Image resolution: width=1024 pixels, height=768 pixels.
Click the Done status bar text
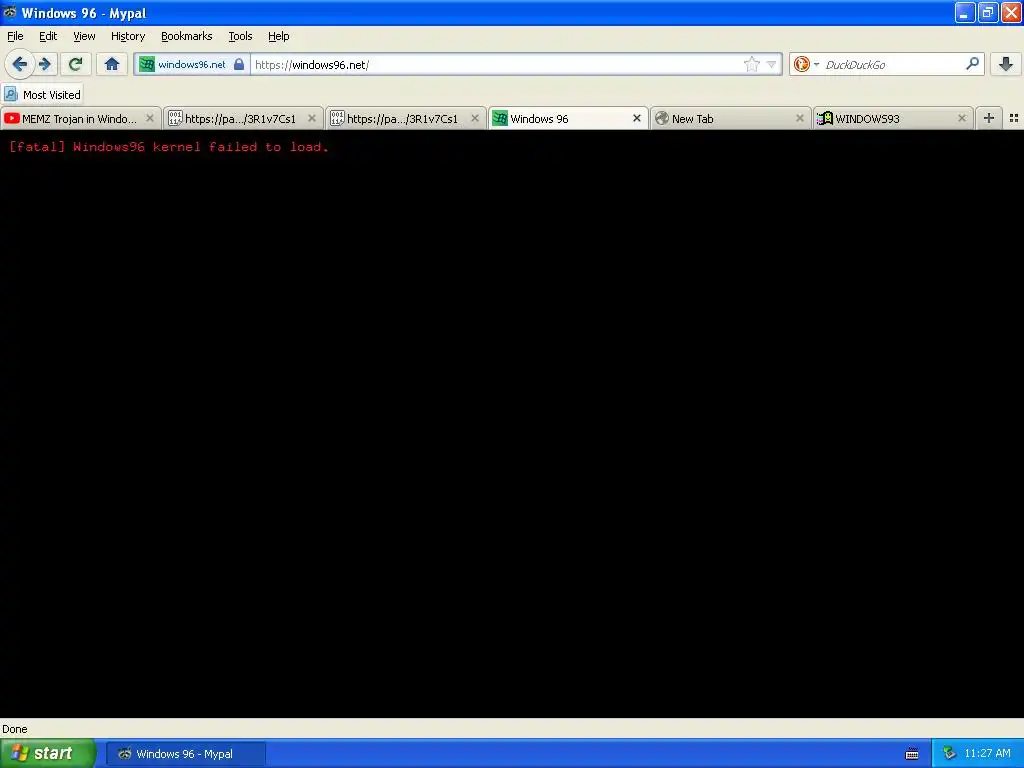(15, 729)
